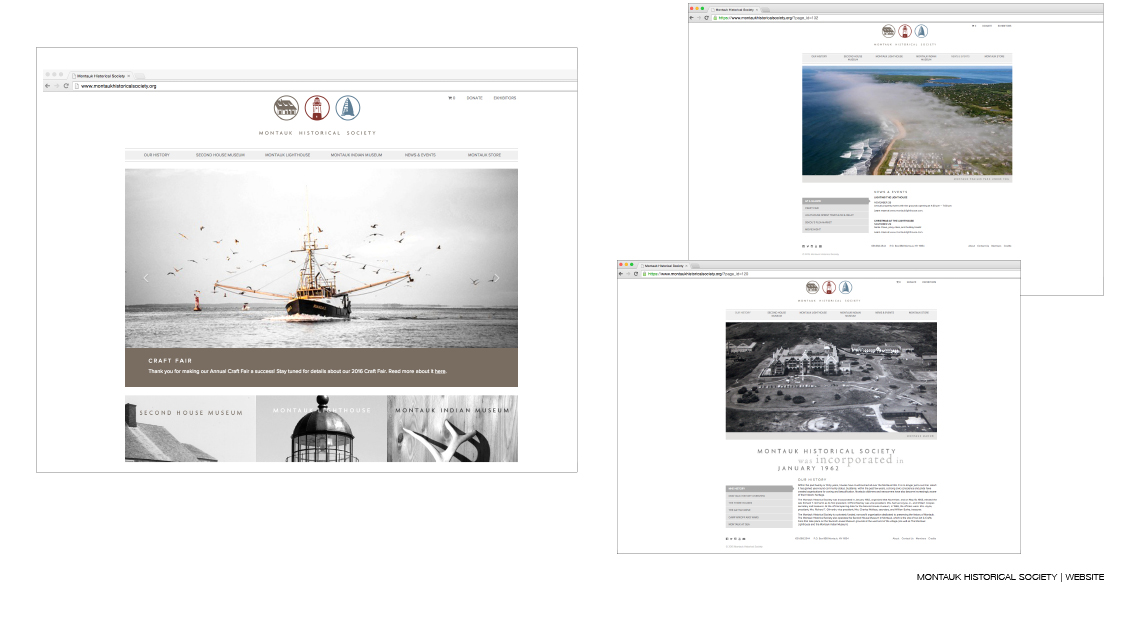Image resolution: width=1140 pixels, height=626 pixels.
Task: Open the shopping cart on the homepage
Action: [451, 98]
